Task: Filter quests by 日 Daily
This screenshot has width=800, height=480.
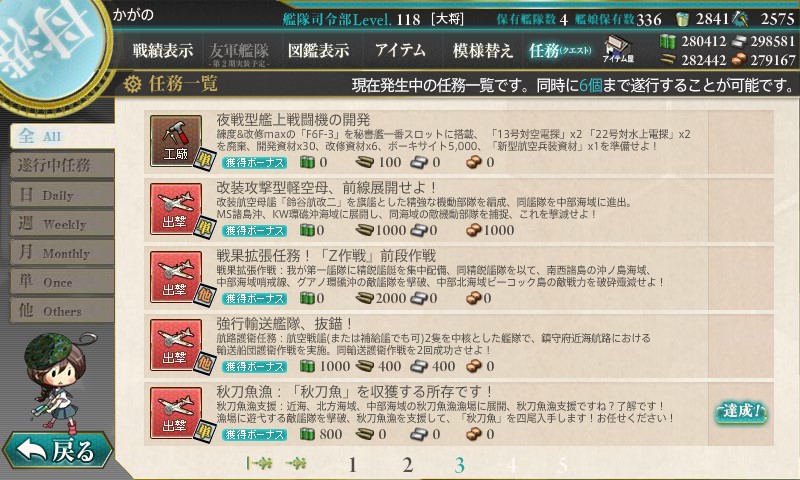Action: click(62, 195)
